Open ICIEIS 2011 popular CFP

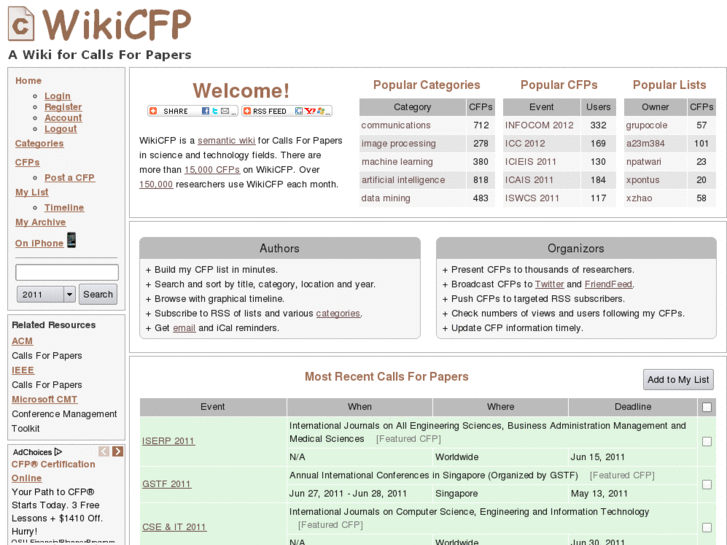tap(530, 162)
